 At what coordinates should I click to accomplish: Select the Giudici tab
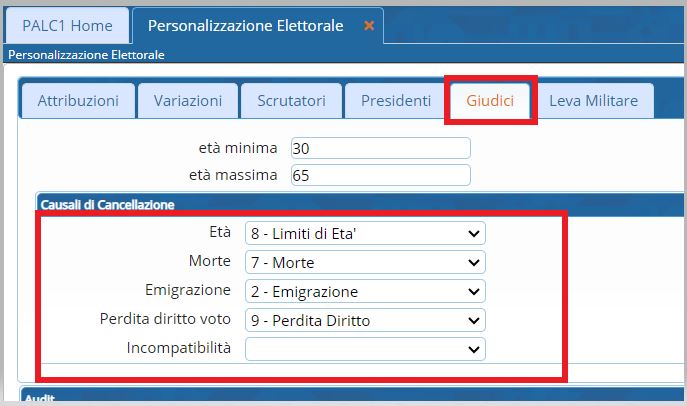[490, 101]
